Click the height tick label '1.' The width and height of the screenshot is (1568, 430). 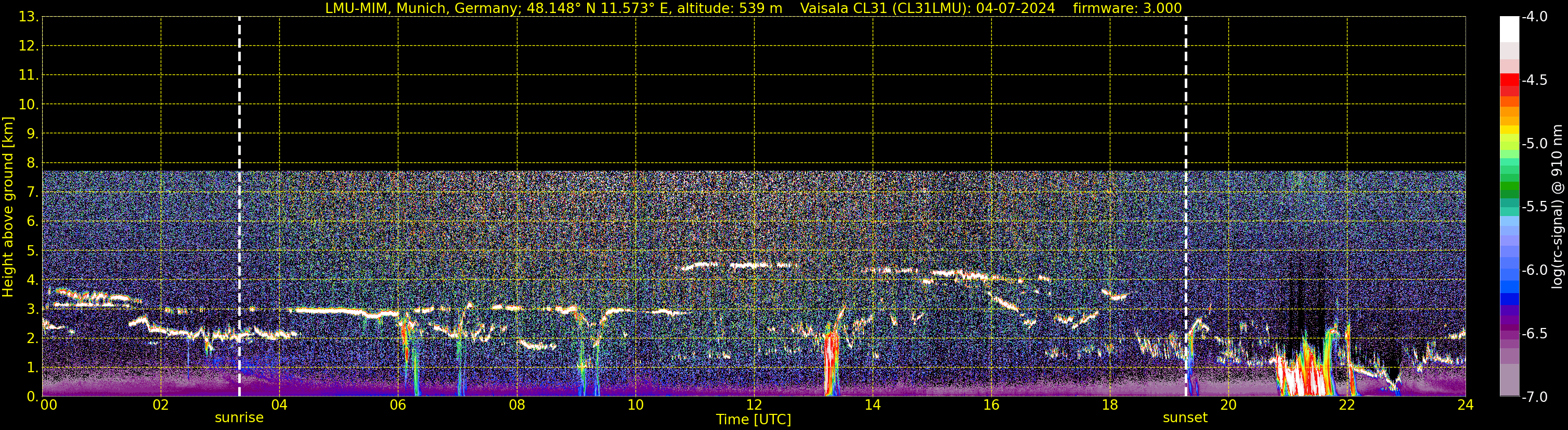pyautogui.click(x=32, y=367)
